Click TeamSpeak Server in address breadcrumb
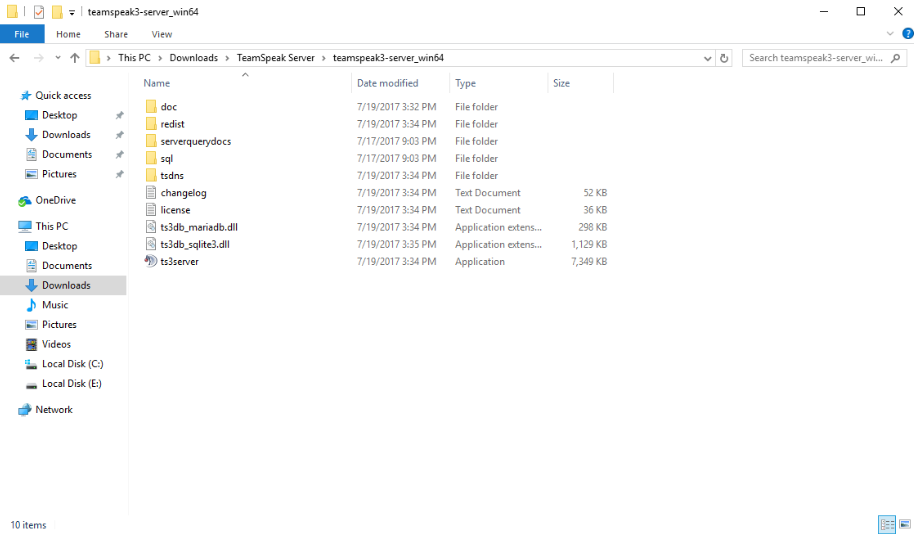The height and width of the screenshot is (534, 914). click(x=275, y=58)
